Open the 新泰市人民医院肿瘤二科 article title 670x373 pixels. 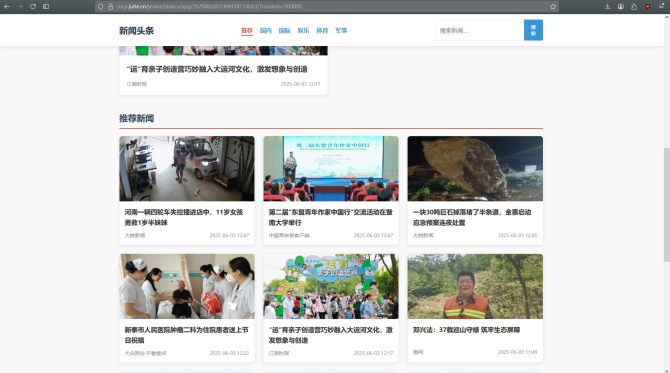[x=186, y=335]
